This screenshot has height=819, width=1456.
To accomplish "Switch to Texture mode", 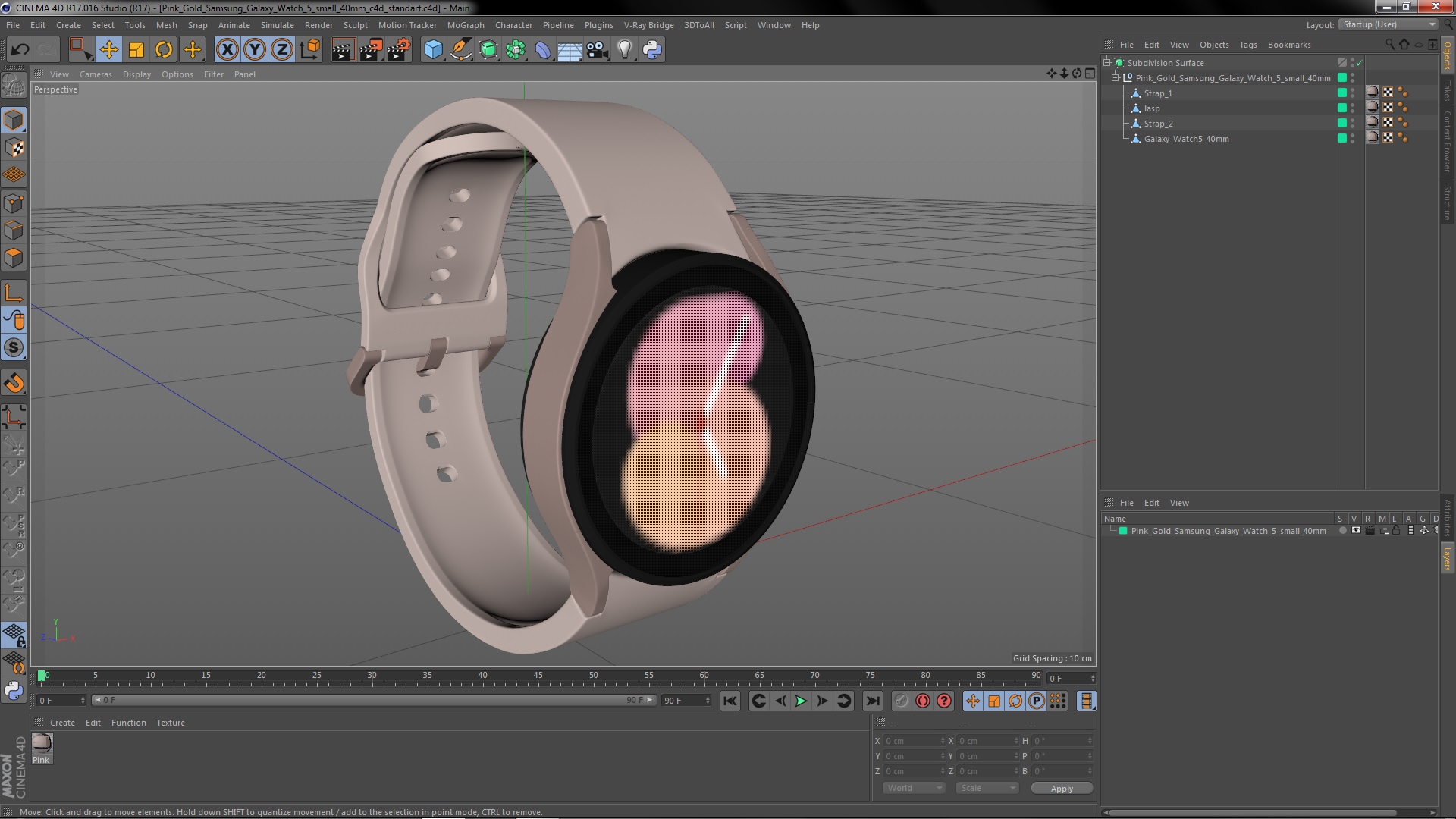I will [x=14, y=148].
